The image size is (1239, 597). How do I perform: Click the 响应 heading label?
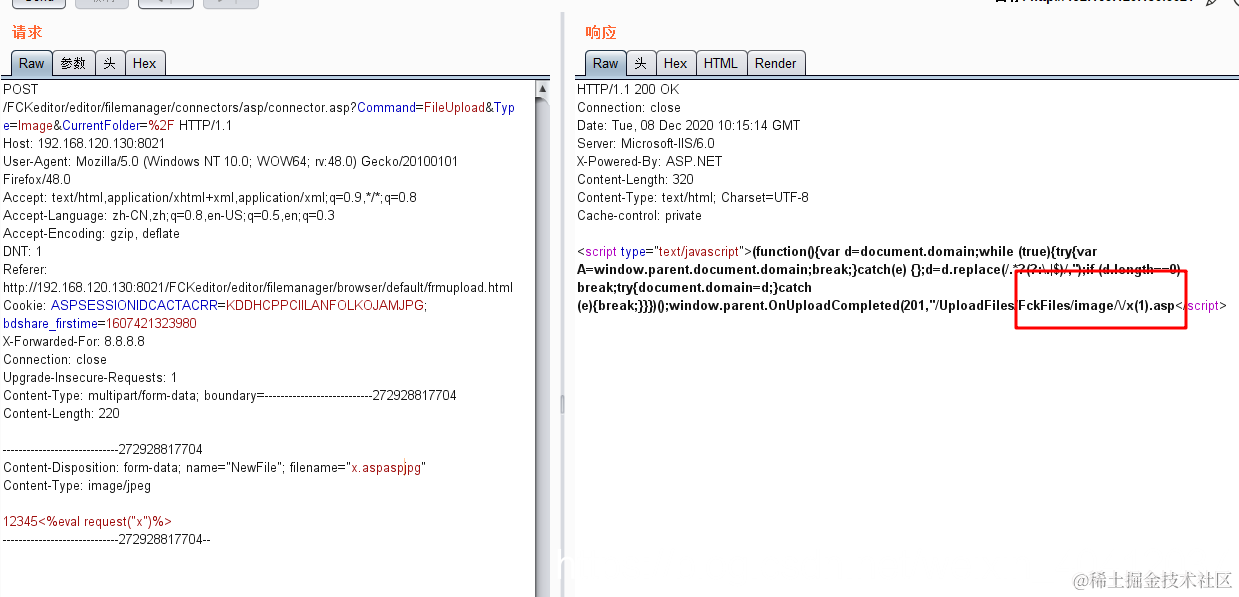coord(601,33)
